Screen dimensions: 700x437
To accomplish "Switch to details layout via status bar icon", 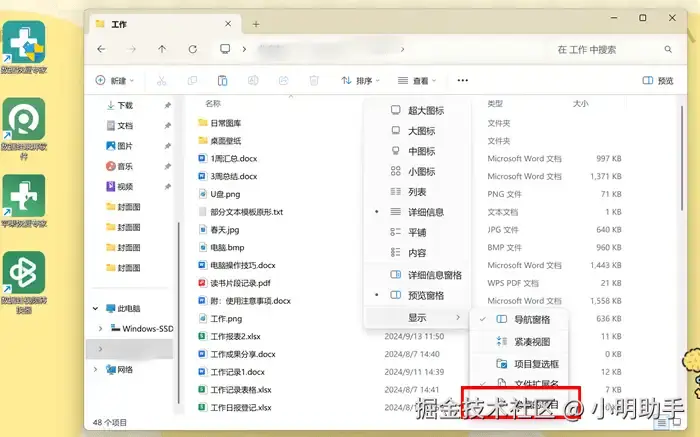I will pyautogui.click(x=662, y=422).
